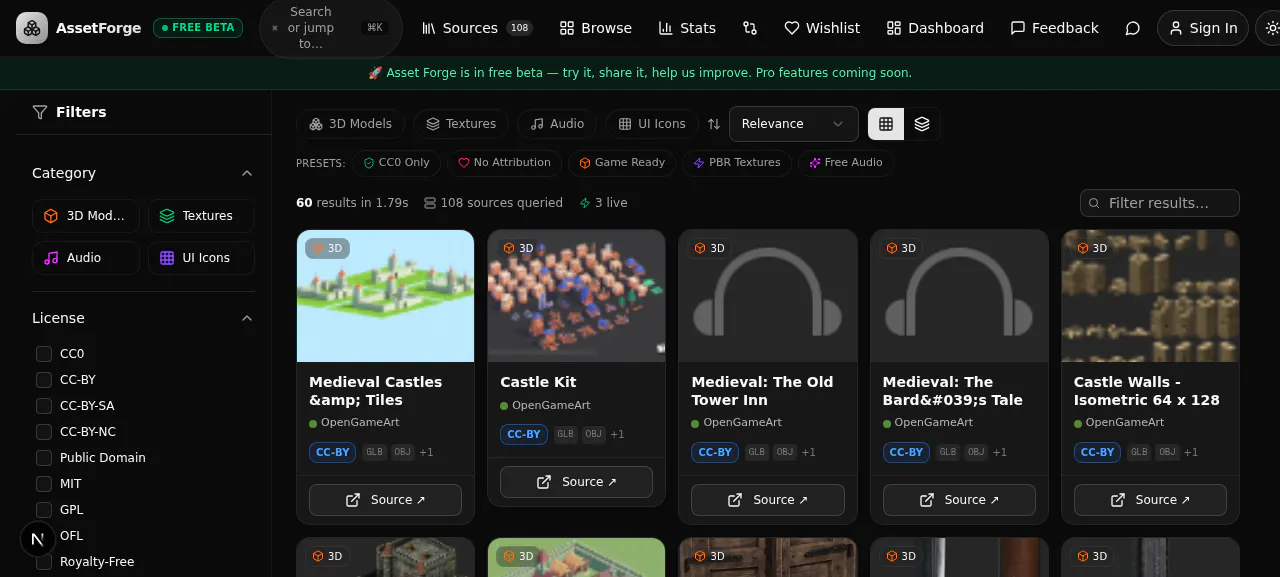This screenshot has width=1280, height=577.
Task: Filter by UI Icons tab above results
Action: click(652, 124)
